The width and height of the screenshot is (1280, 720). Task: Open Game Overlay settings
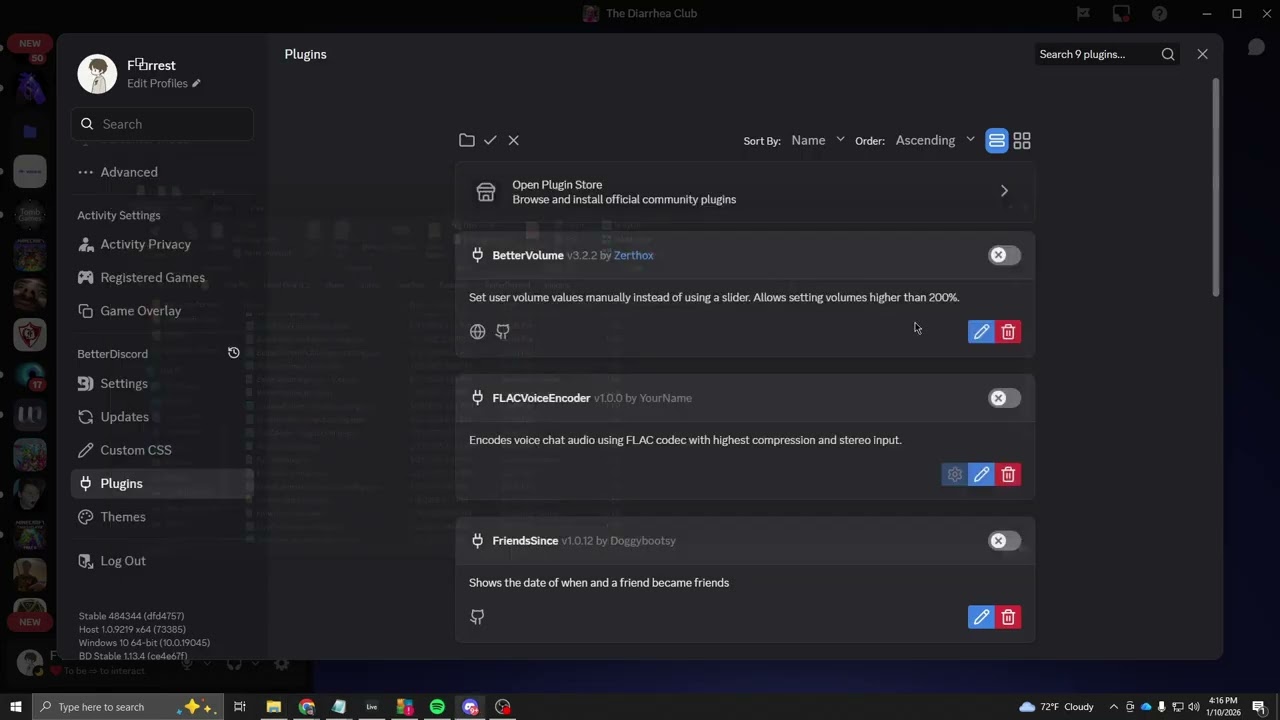(x=162, y=310)
